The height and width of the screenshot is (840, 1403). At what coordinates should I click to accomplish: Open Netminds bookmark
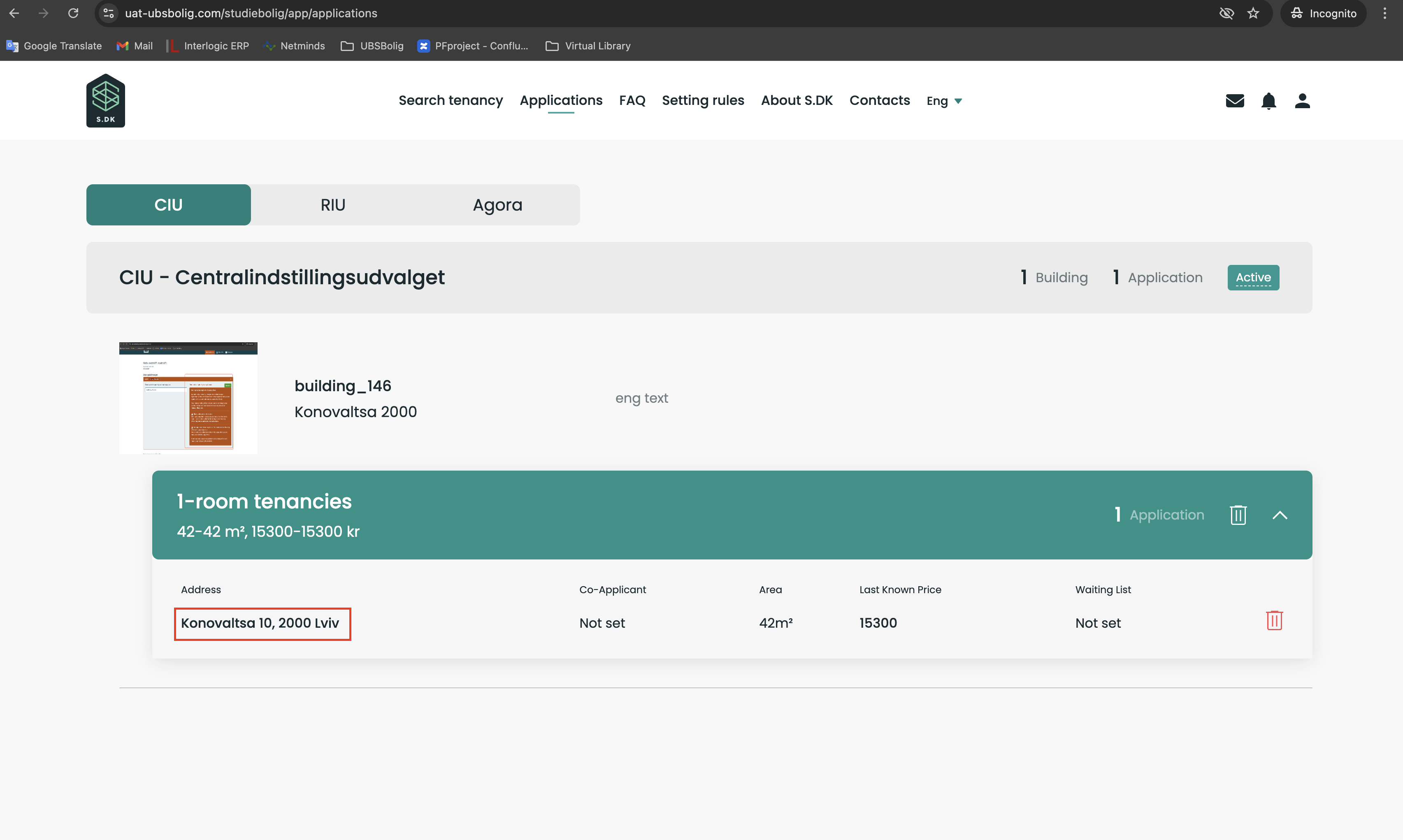[294, 46]
